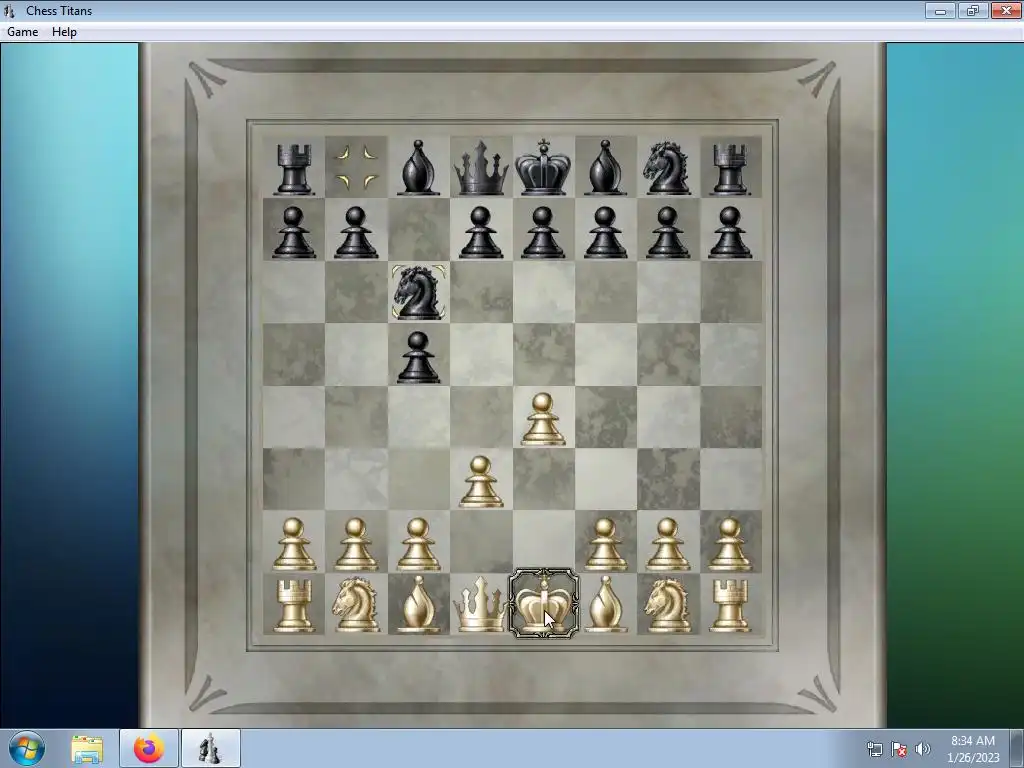Open the volume speaker tray icon
Viewport: 1024px width, 768px height.
coord(922,749)
